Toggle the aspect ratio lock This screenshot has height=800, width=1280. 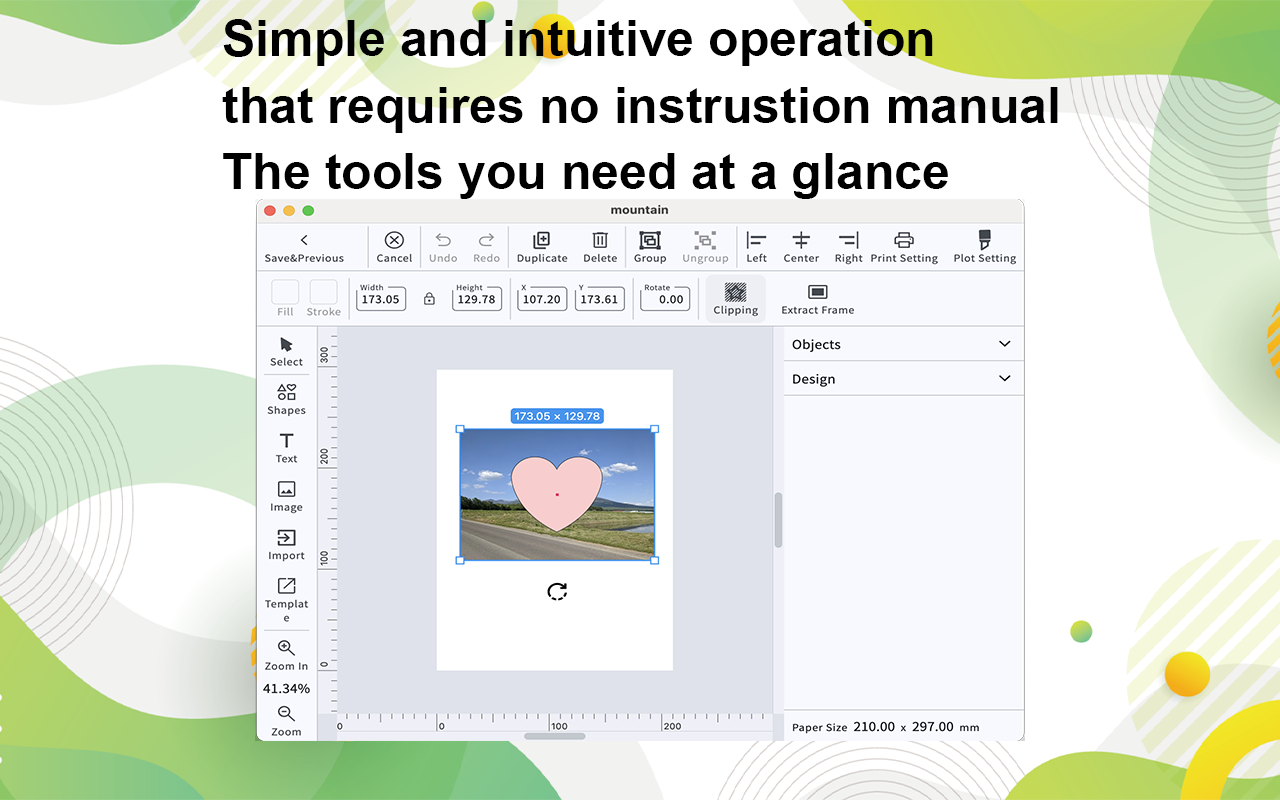[429, 299]
